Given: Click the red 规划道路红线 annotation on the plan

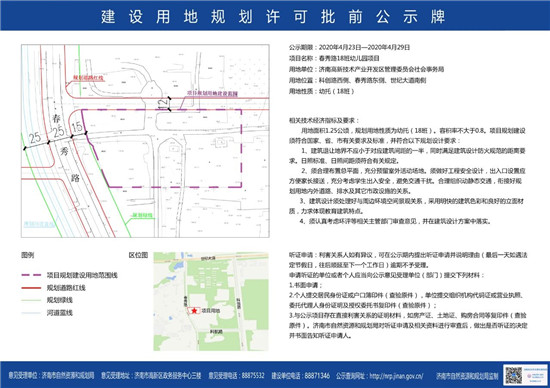Looking at the screenshot, I should tap(88, 78).
